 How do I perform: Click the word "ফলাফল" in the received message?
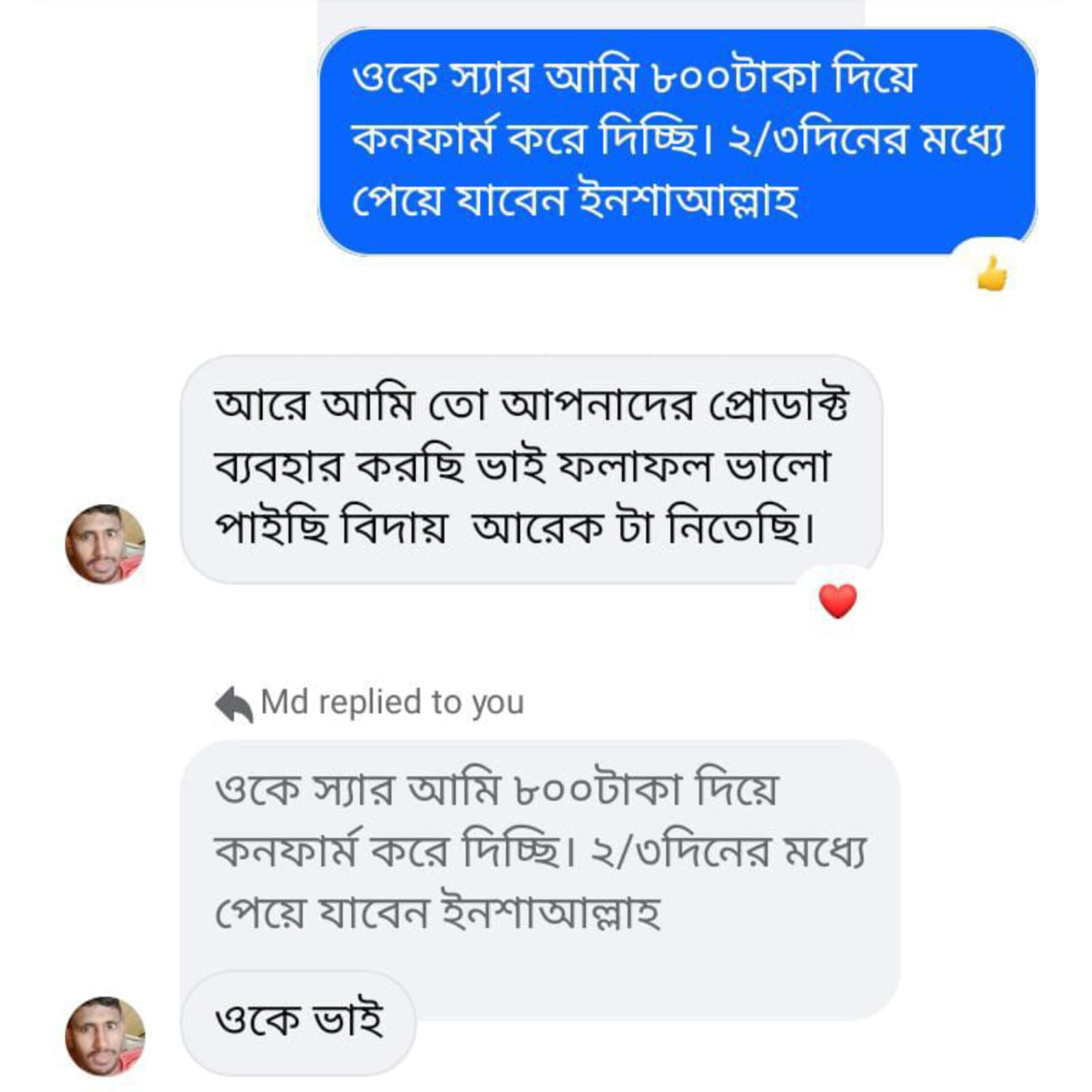click(x=635, y=468)
